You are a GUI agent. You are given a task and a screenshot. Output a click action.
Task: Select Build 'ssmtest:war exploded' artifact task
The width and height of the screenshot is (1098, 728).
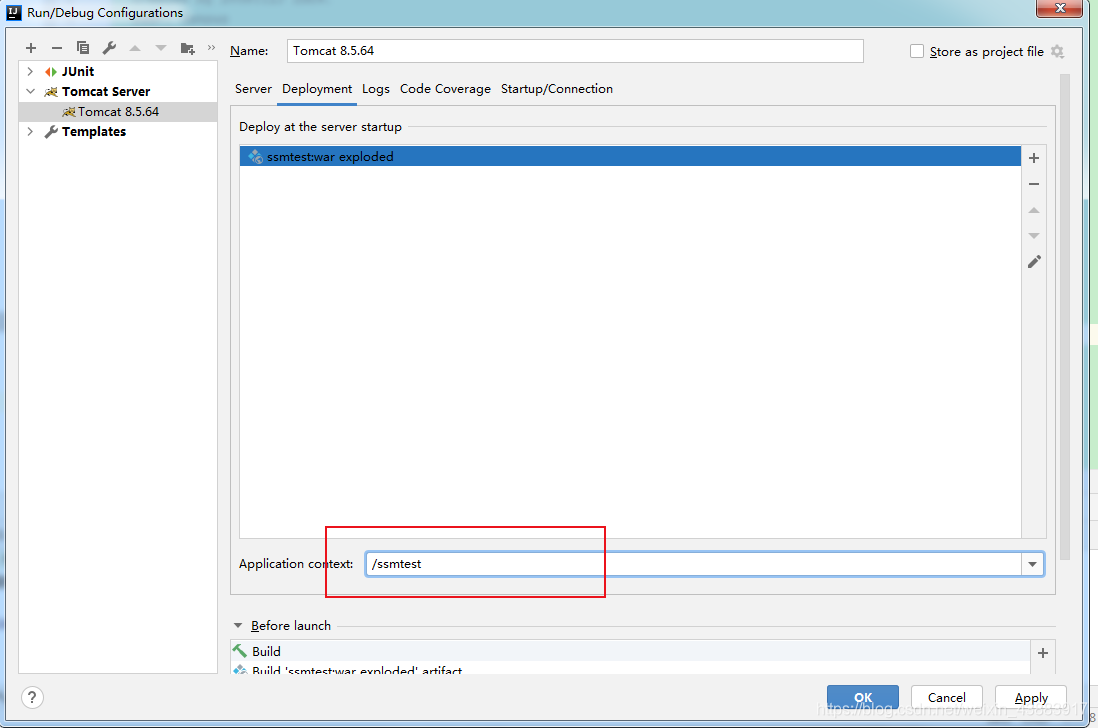pyautogui.click(x=630, y=669)
